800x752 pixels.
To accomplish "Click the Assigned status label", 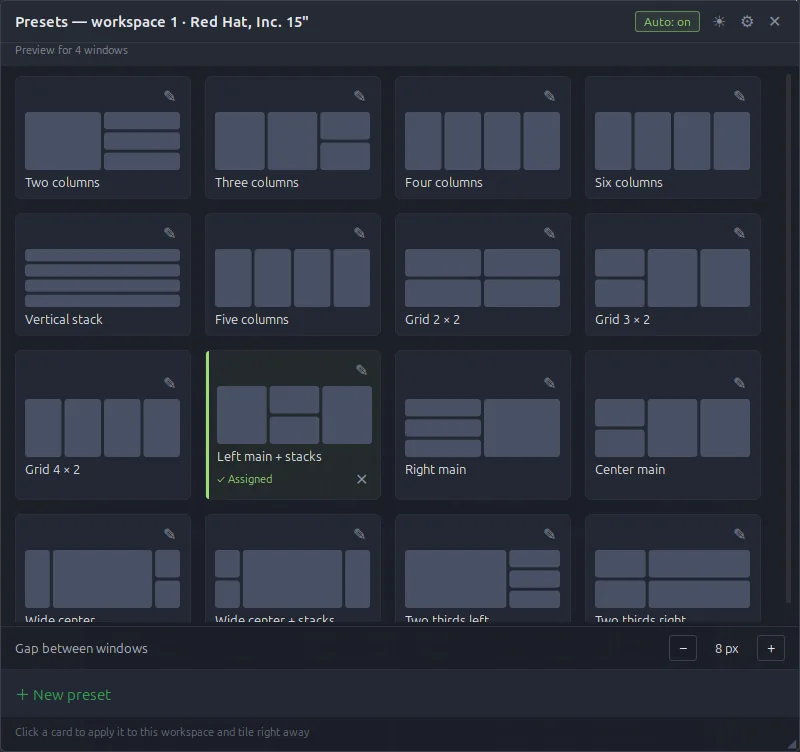I will click(245, 479).
